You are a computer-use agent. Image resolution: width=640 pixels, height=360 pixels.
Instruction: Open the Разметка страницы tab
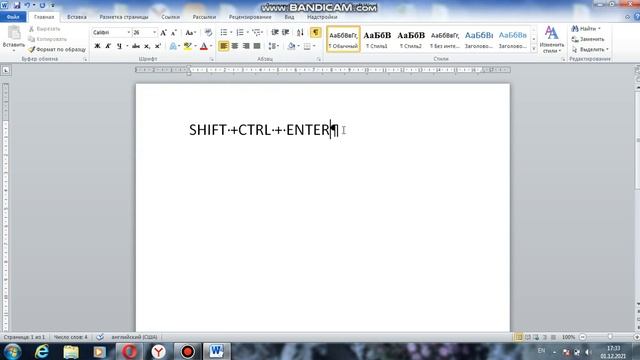[x=124, y=17]
